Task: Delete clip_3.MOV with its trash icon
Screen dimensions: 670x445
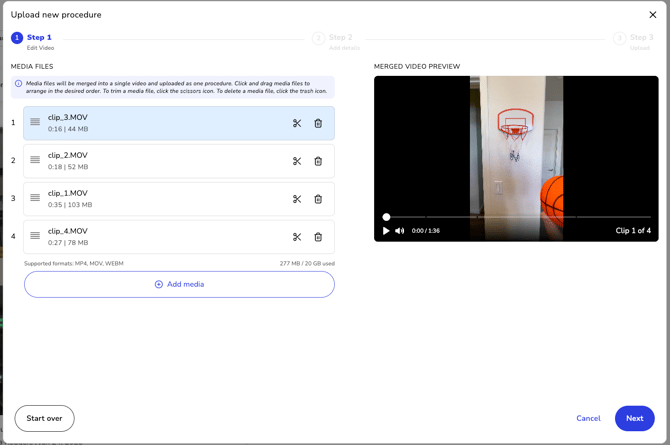Action: [x=318, y=124]
